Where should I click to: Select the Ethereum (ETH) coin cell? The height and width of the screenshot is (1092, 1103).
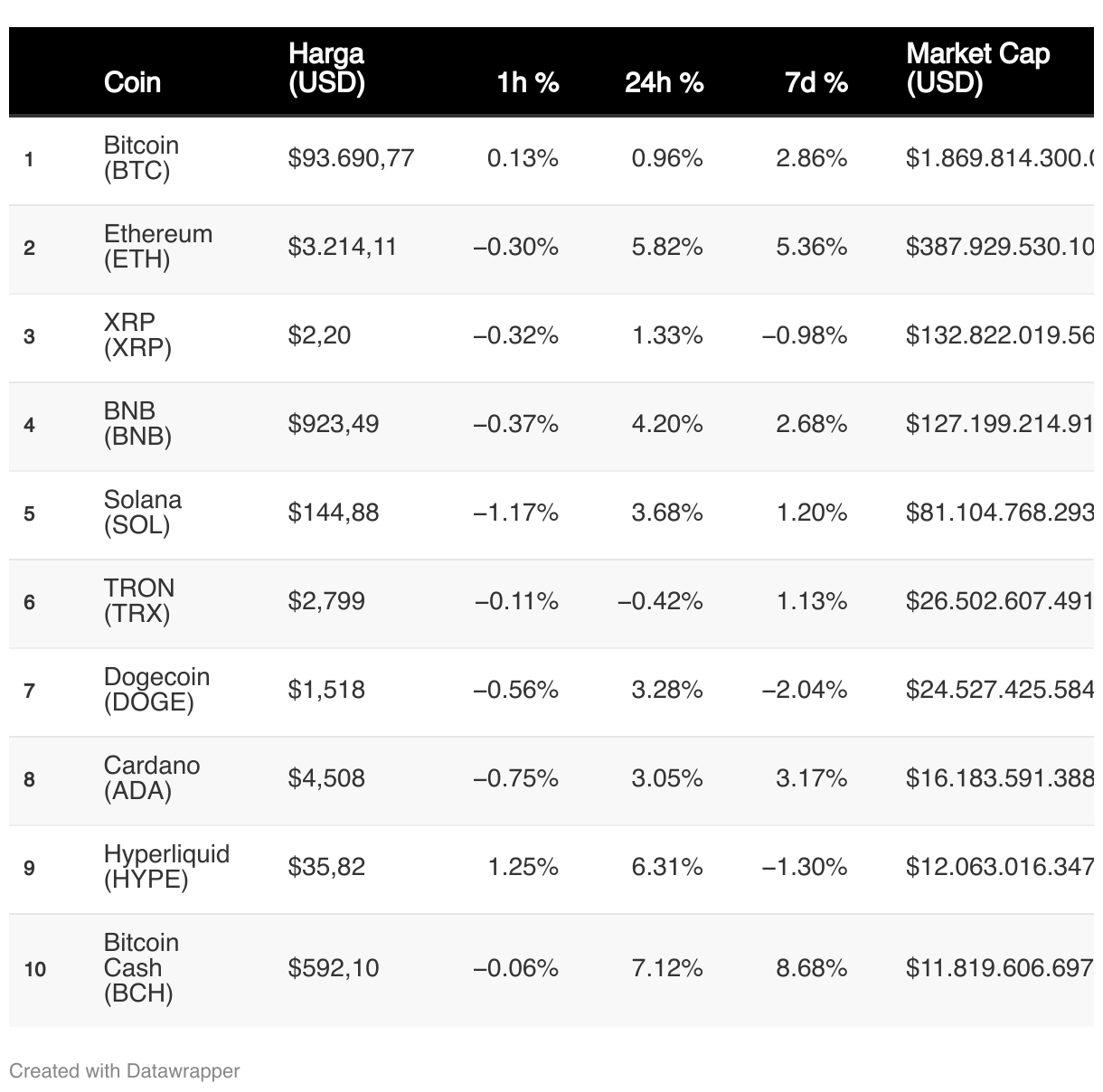point(157,247)
